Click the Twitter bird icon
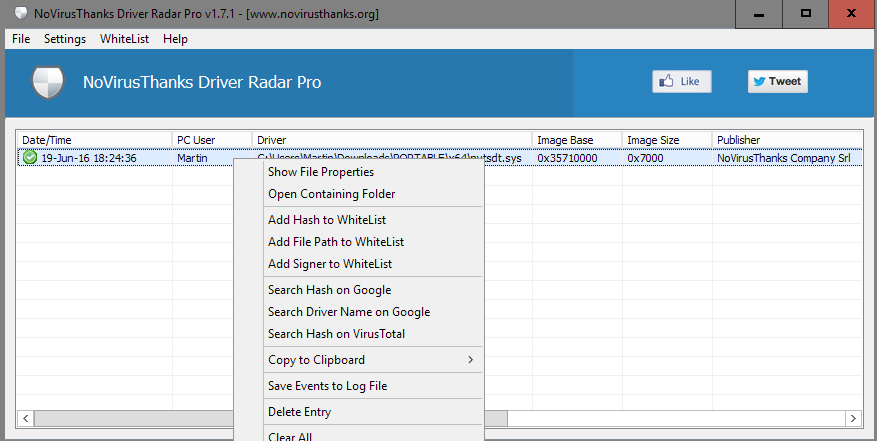 [759, 82]
